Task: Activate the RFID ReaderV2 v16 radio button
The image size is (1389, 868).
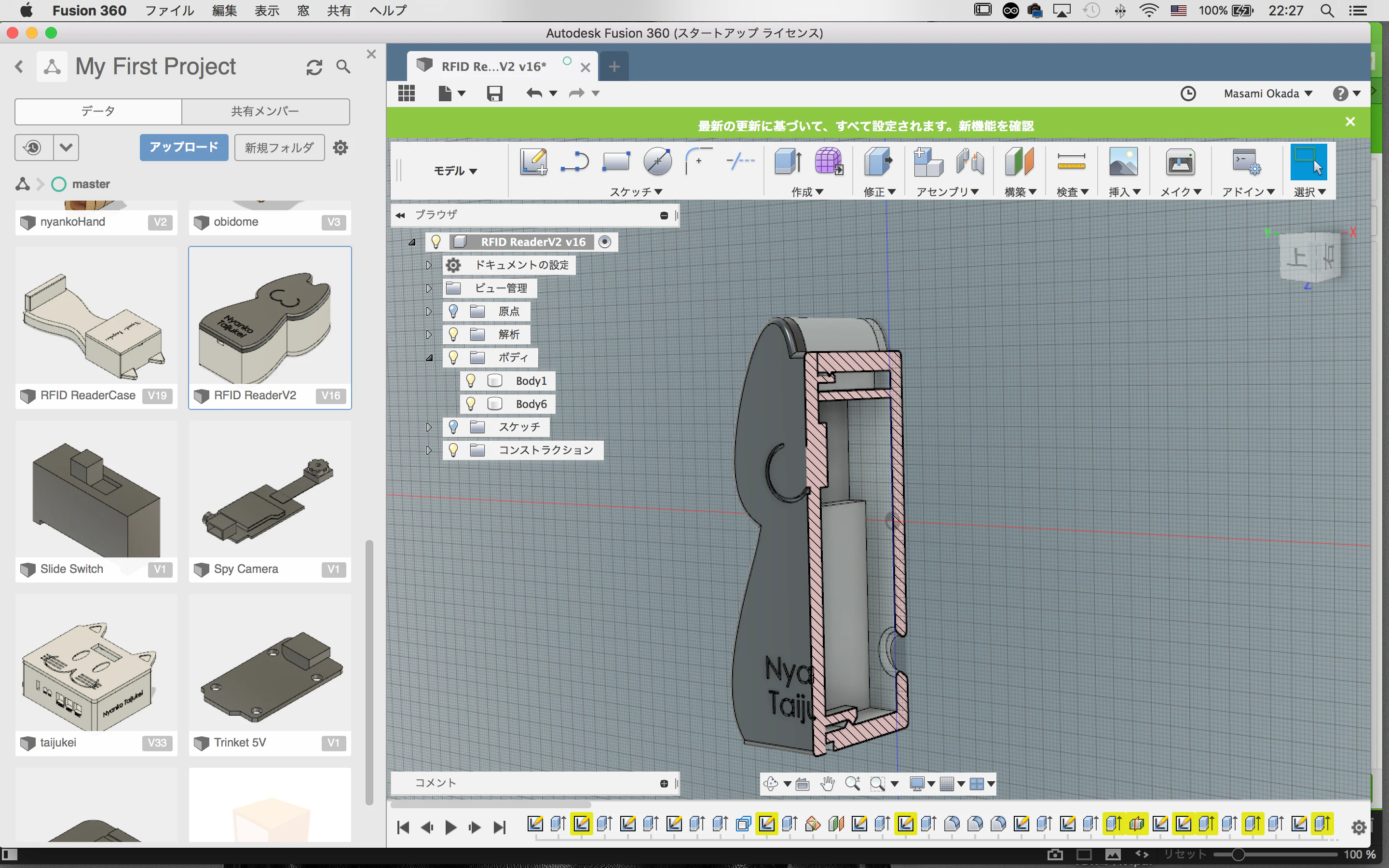Action: [x=604, y=242]
